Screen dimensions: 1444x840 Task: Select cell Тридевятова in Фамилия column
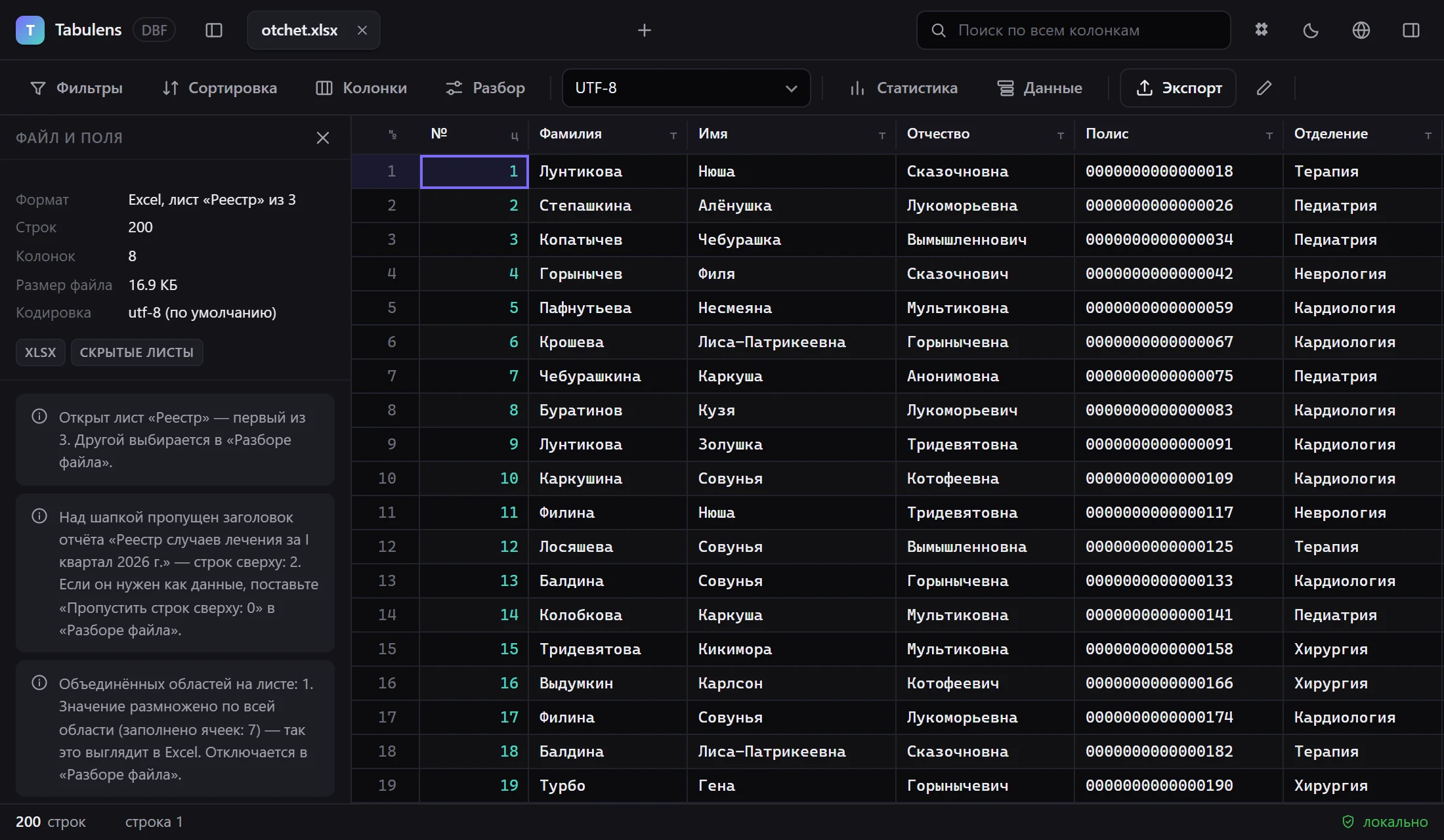pos(608,649)
